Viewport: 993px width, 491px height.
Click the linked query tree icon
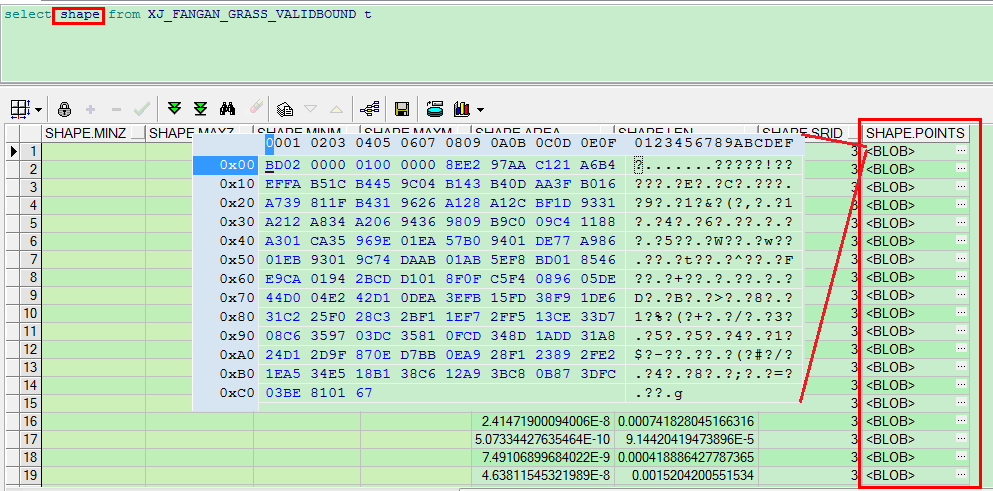(x=370, y=109)
